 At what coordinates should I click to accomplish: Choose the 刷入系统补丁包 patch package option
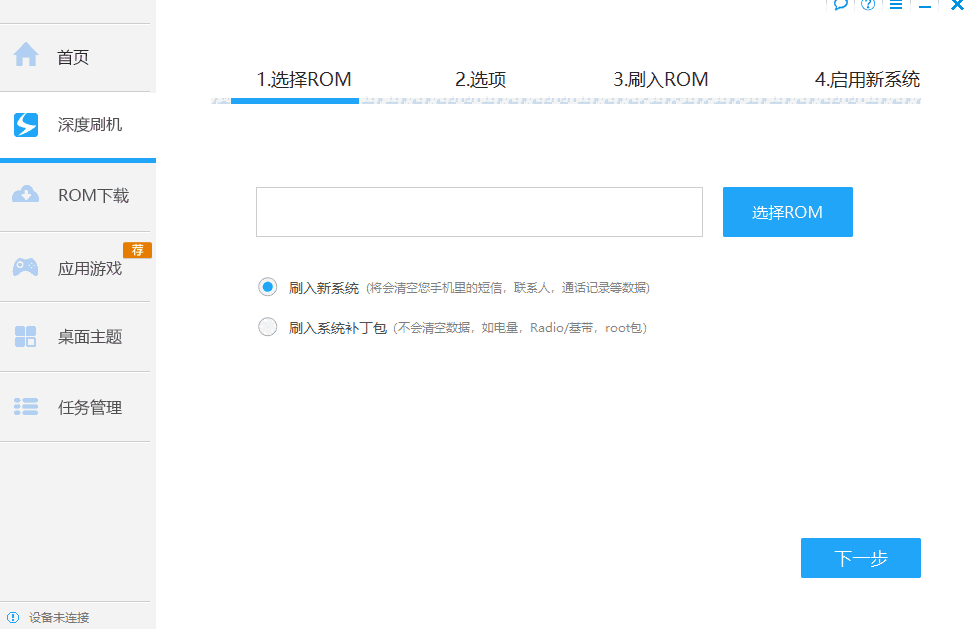click(x=267, y=326)
